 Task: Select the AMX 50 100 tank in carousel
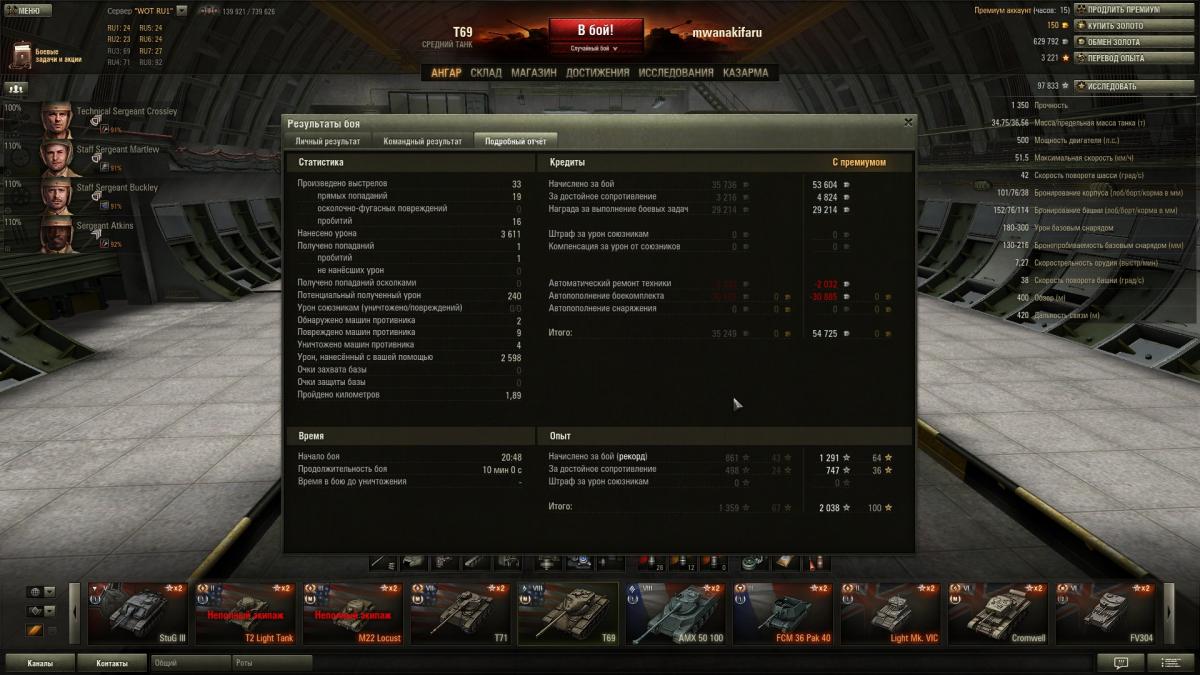point(675,614)
